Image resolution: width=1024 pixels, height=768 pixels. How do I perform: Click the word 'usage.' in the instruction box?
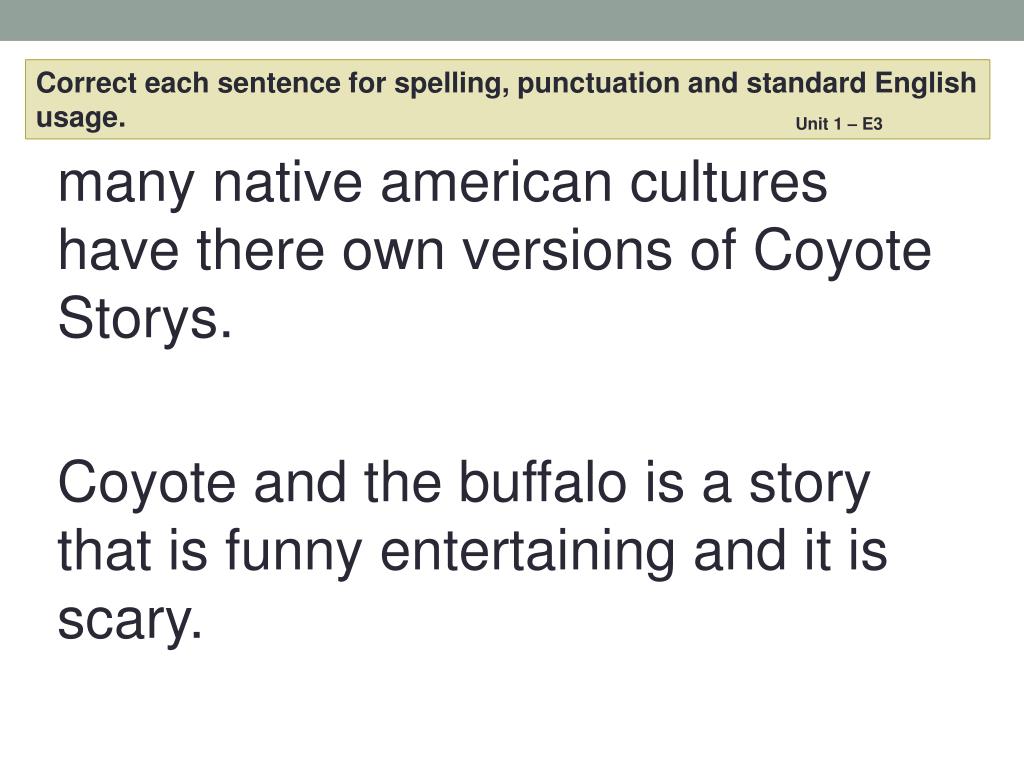pos(80,118)
